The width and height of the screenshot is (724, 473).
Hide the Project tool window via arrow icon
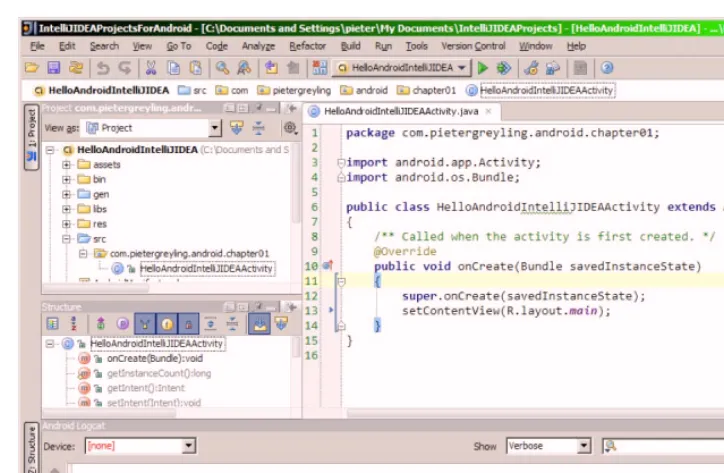(x=291, y=109)
